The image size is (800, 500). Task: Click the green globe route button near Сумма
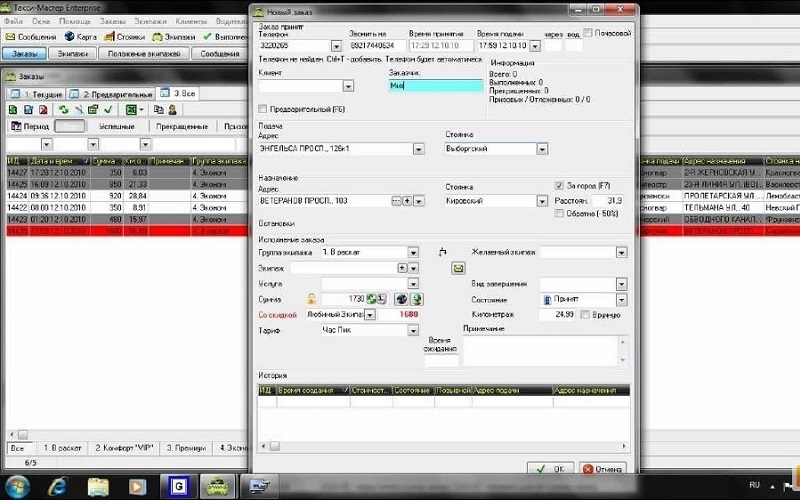(x=417, y=299)
